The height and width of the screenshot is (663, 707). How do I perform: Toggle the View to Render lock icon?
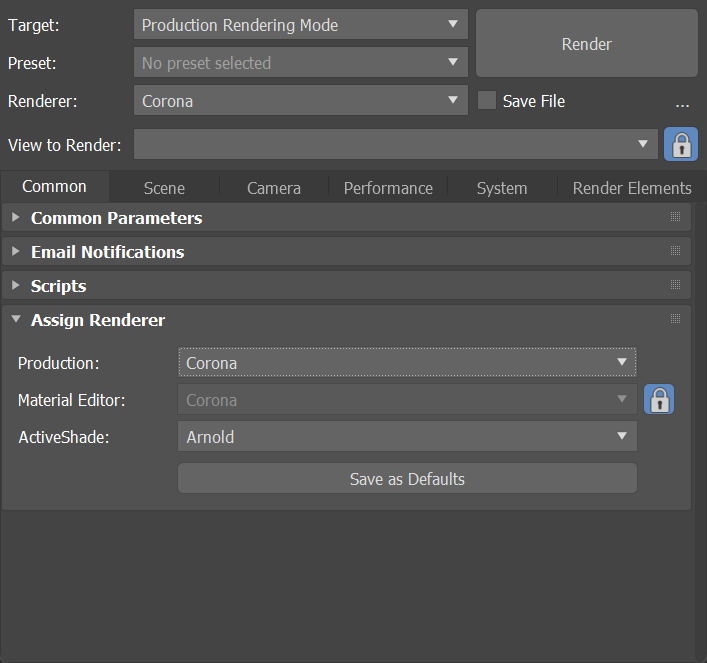(681, 145)
